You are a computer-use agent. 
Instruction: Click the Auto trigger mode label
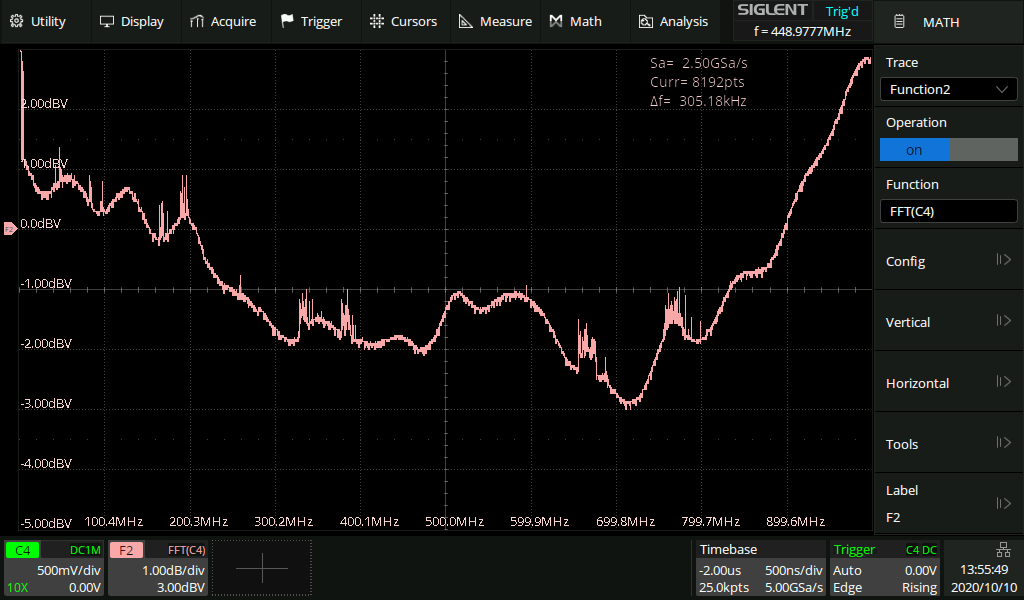(847, 570)
